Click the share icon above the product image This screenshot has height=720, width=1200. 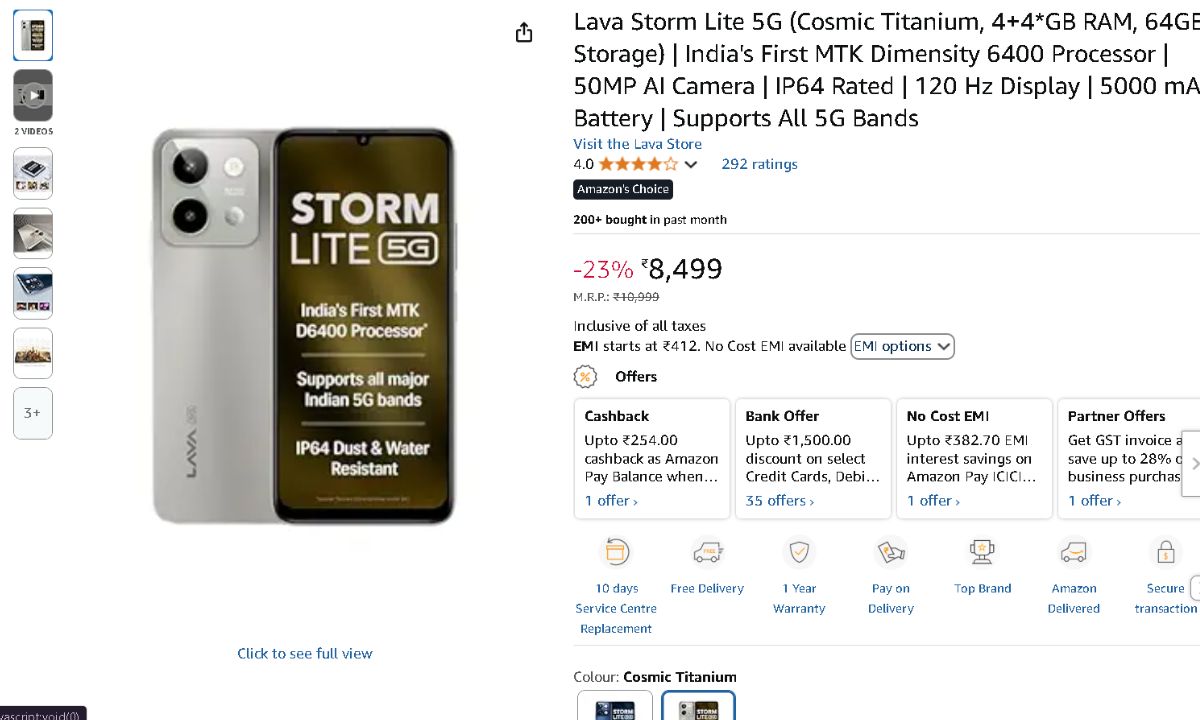[524, 33]
